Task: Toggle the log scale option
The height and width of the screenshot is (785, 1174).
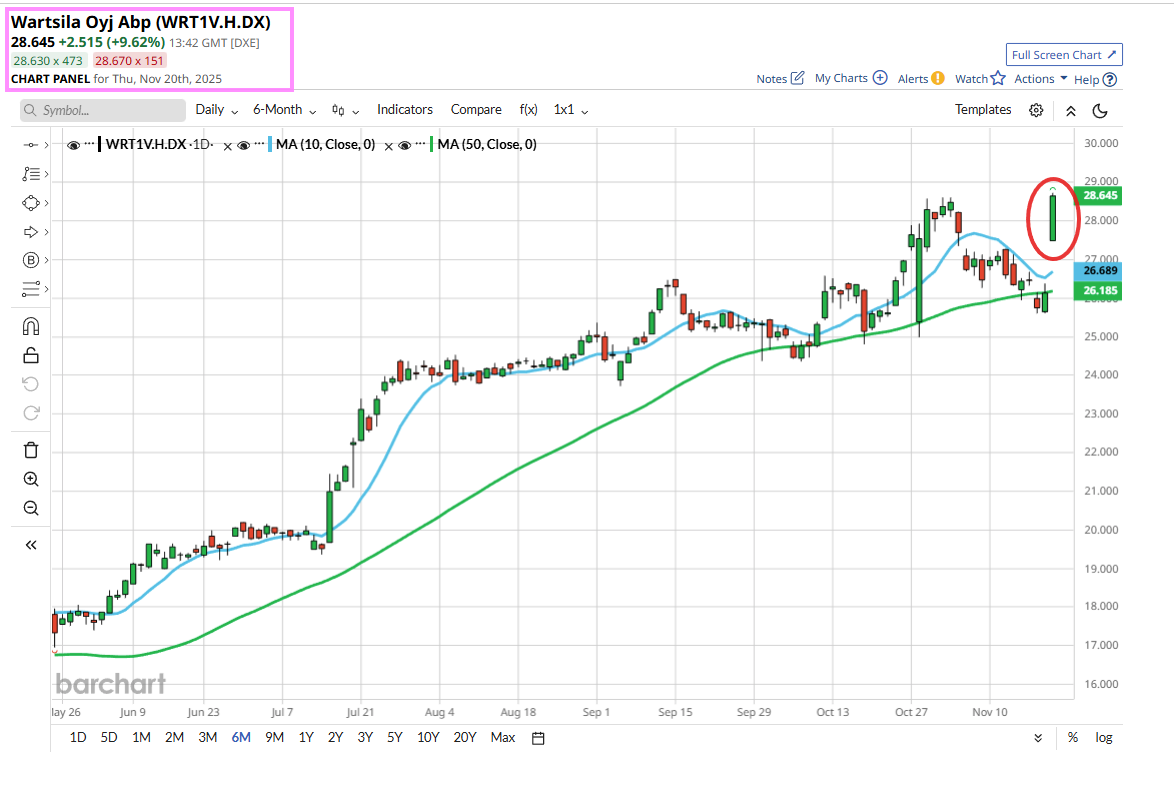Action: tap(1103, 738)
